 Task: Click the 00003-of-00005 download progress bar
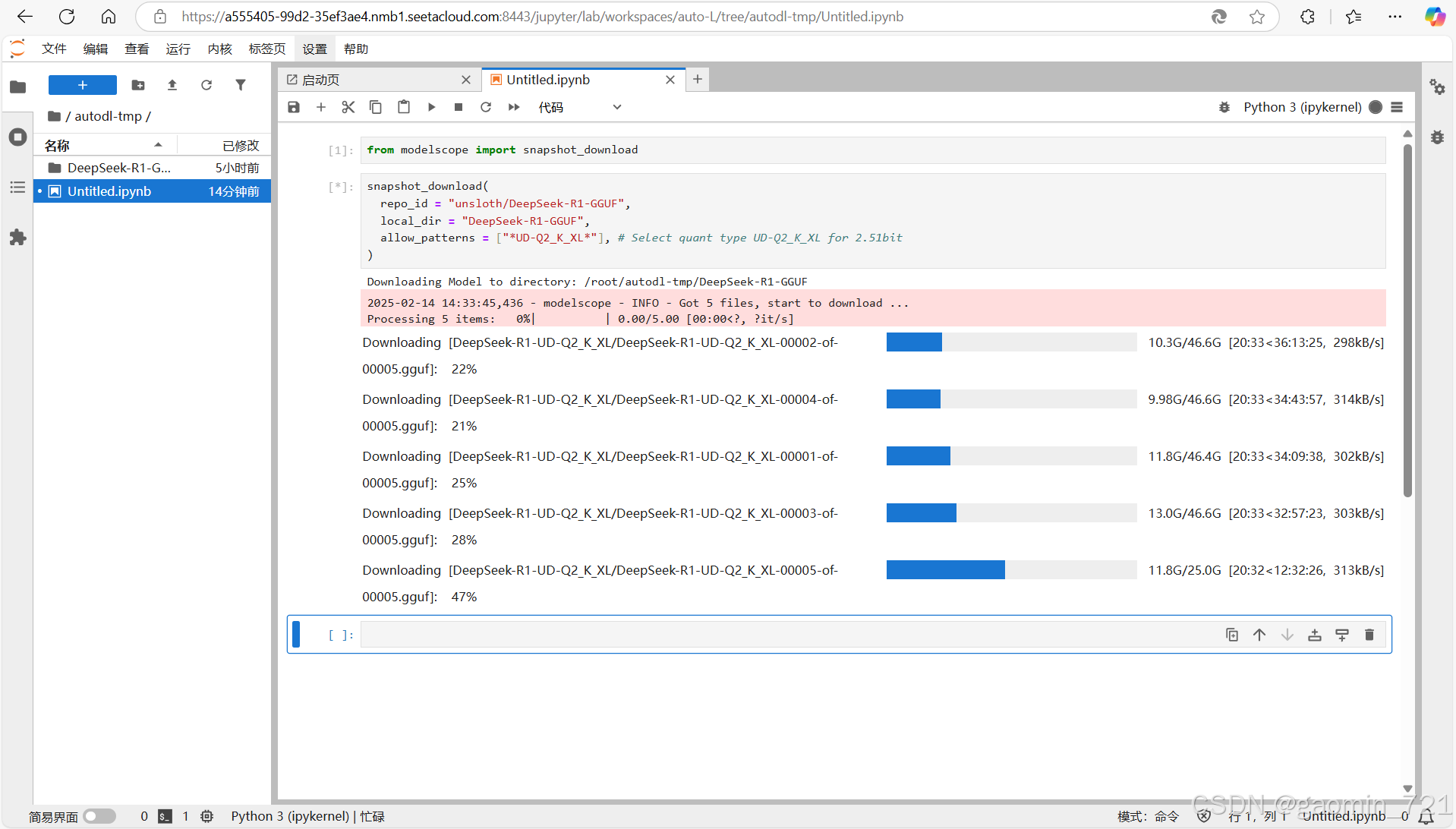[x=1011, y=512]
